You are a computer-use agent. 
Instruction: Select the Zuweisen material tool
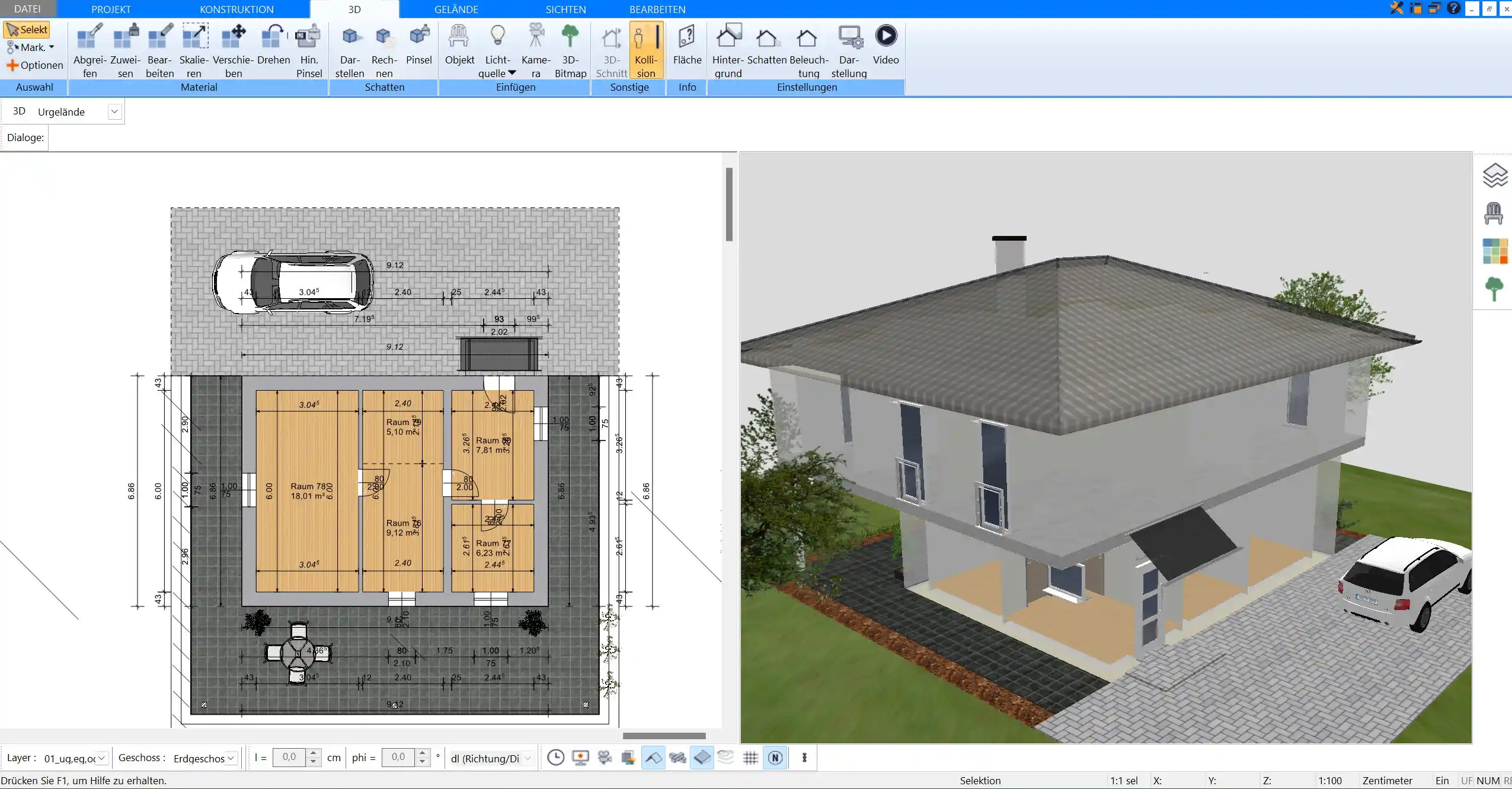pos(125,50)
